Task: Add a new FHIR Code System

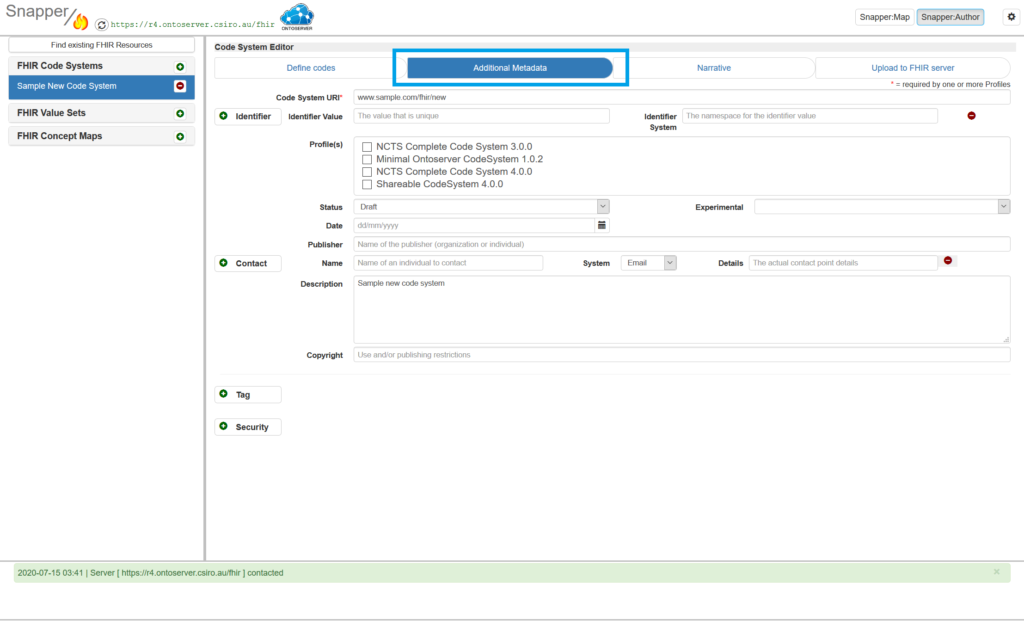Action: coord(180,66)
